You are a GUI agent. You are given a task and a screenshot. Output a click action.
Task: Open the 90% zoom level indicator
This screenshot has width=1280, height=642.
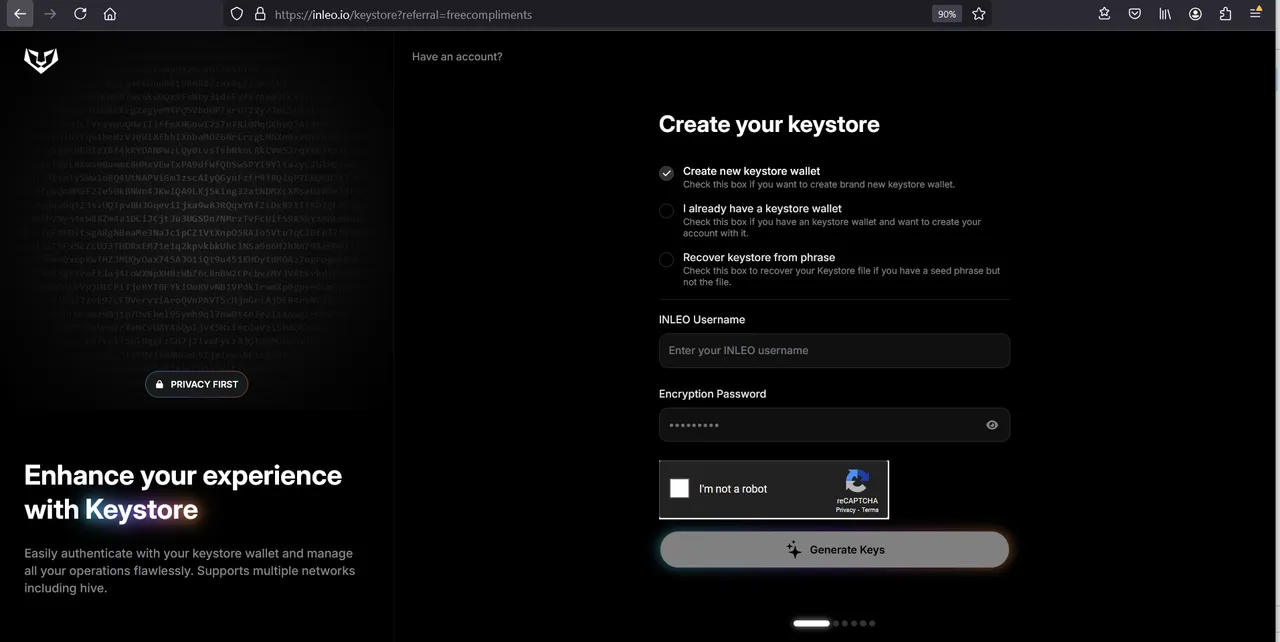point(947,14)
